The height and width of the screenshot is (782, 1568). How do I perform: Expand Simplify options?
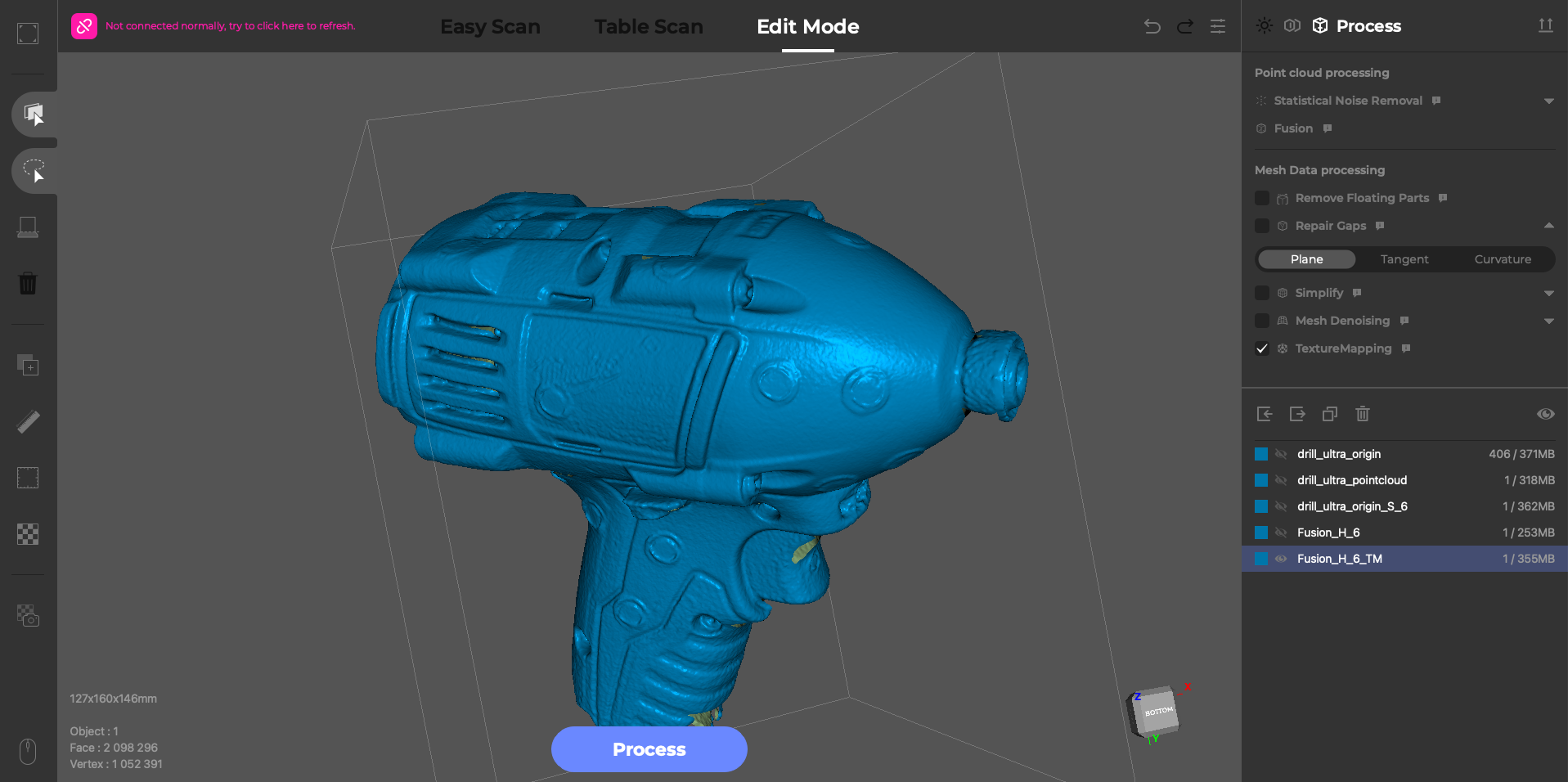[x=1549, y=294]
